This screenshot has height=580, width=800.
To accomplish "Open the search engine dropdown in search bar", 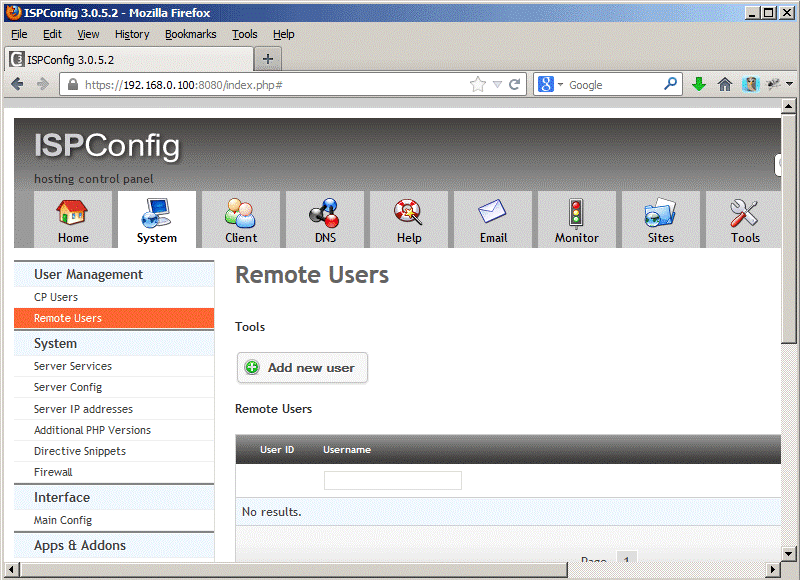I will 551,85.
